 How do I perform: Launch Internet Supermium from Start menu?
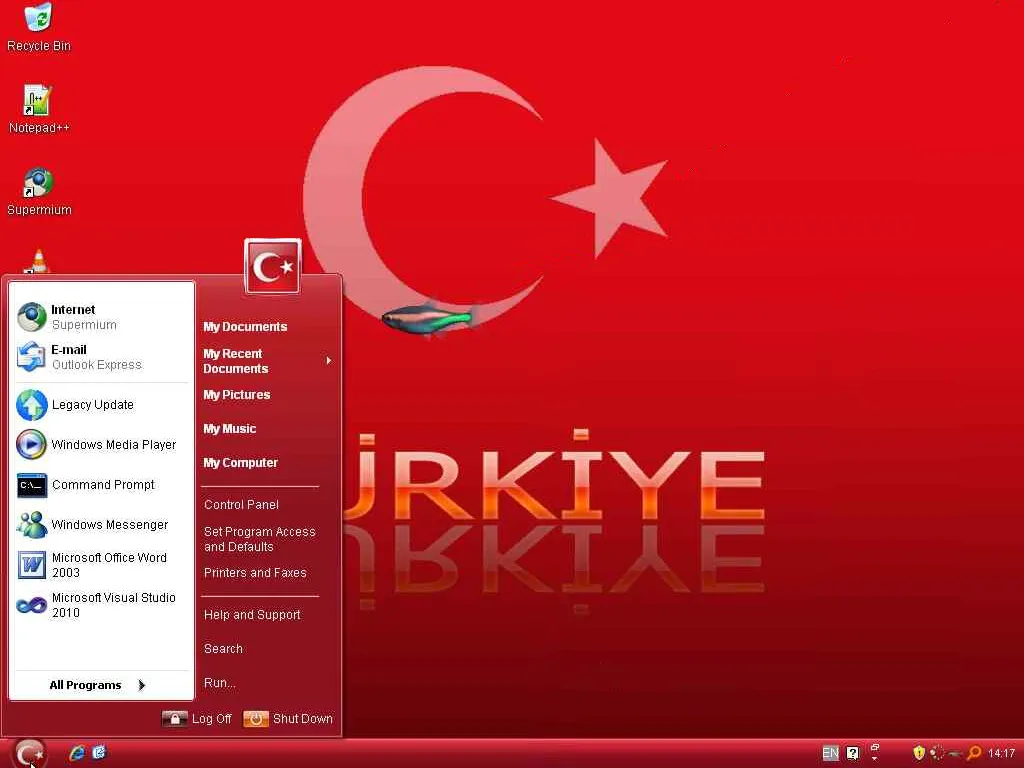click(103, 317)
